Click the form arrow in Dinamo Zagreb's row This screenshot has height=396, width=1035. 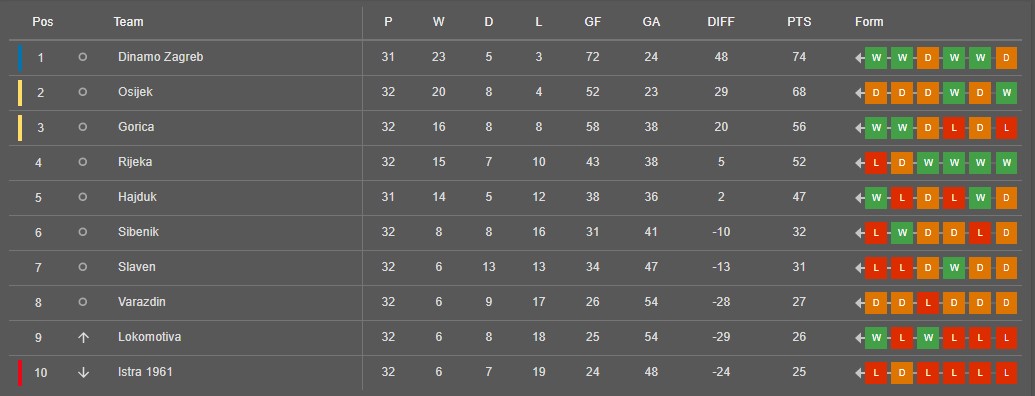click(x=859, y=58)
